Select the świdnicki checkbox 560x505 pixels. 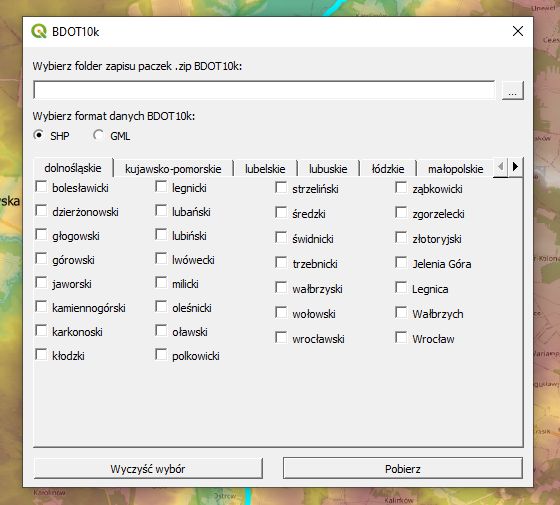pos(281,238)
